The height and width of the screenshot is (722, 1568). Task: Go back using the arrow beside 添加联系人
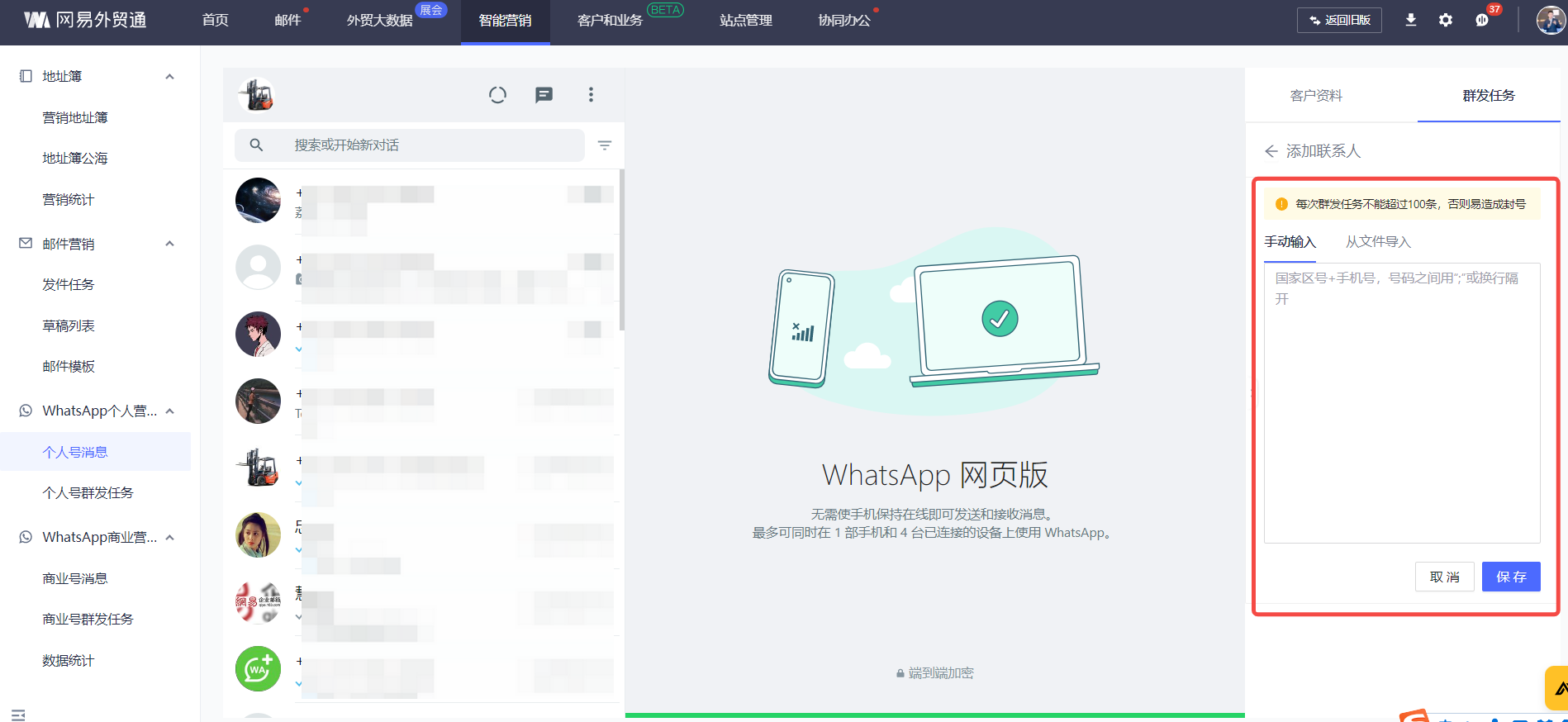pyautogui.click(x=1271, y=151)
